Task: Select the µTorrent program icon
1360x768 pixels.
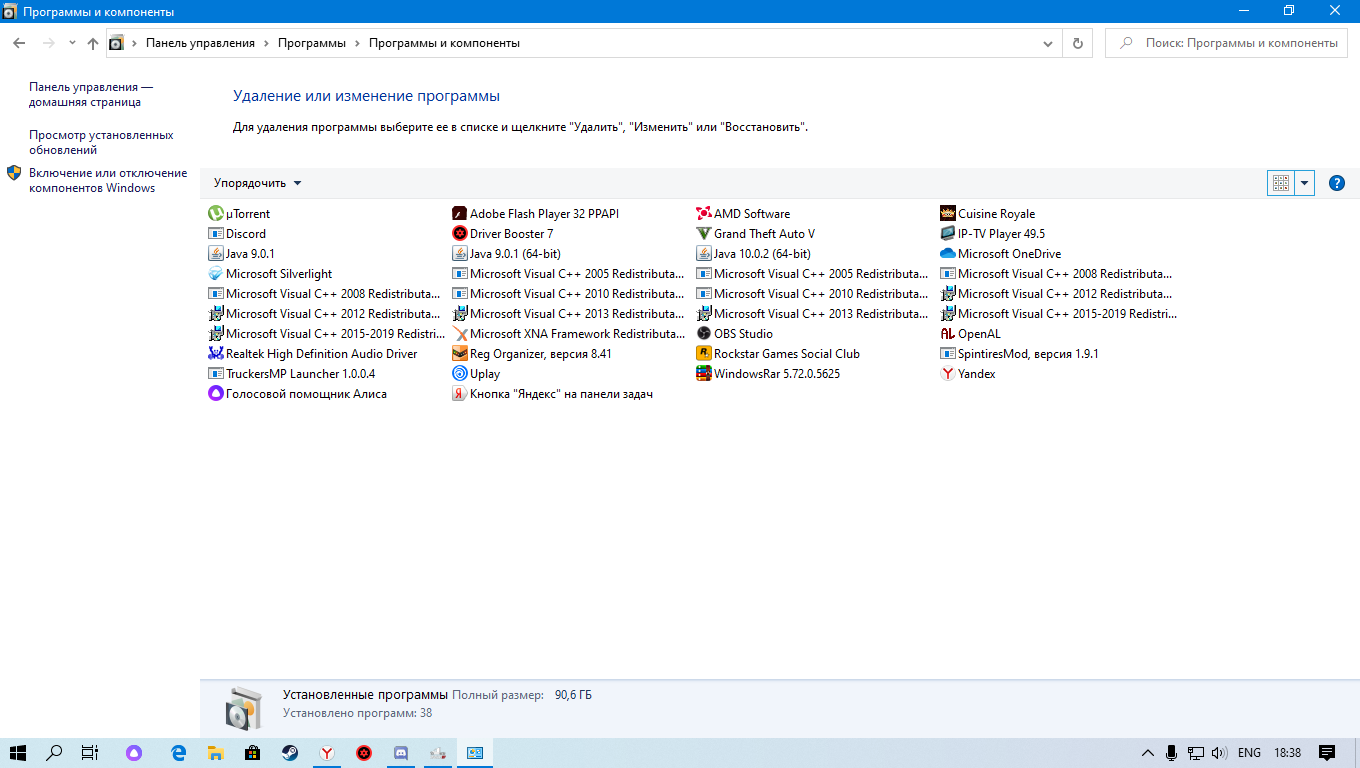Action: [x=216, y=213]
